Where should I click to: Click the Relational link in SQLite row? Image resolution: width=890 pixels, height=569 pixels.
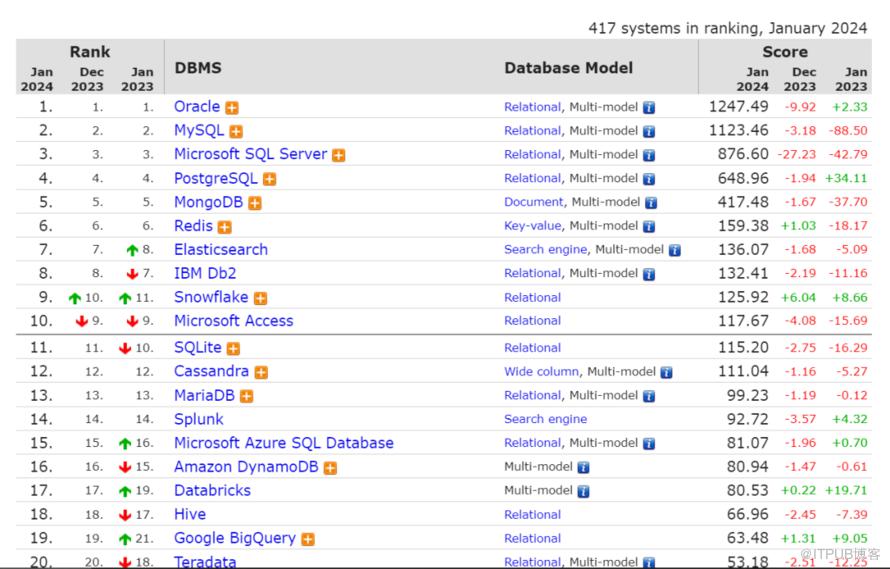[x=532, y=348]
